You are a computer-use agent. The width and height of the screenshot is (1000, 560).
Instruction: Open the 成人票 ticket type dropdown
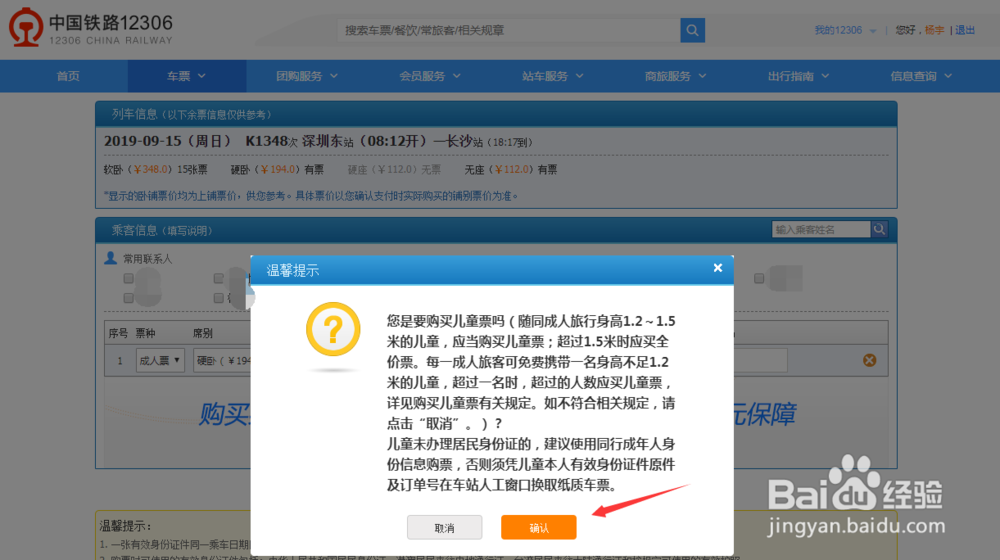coord(160,360)
